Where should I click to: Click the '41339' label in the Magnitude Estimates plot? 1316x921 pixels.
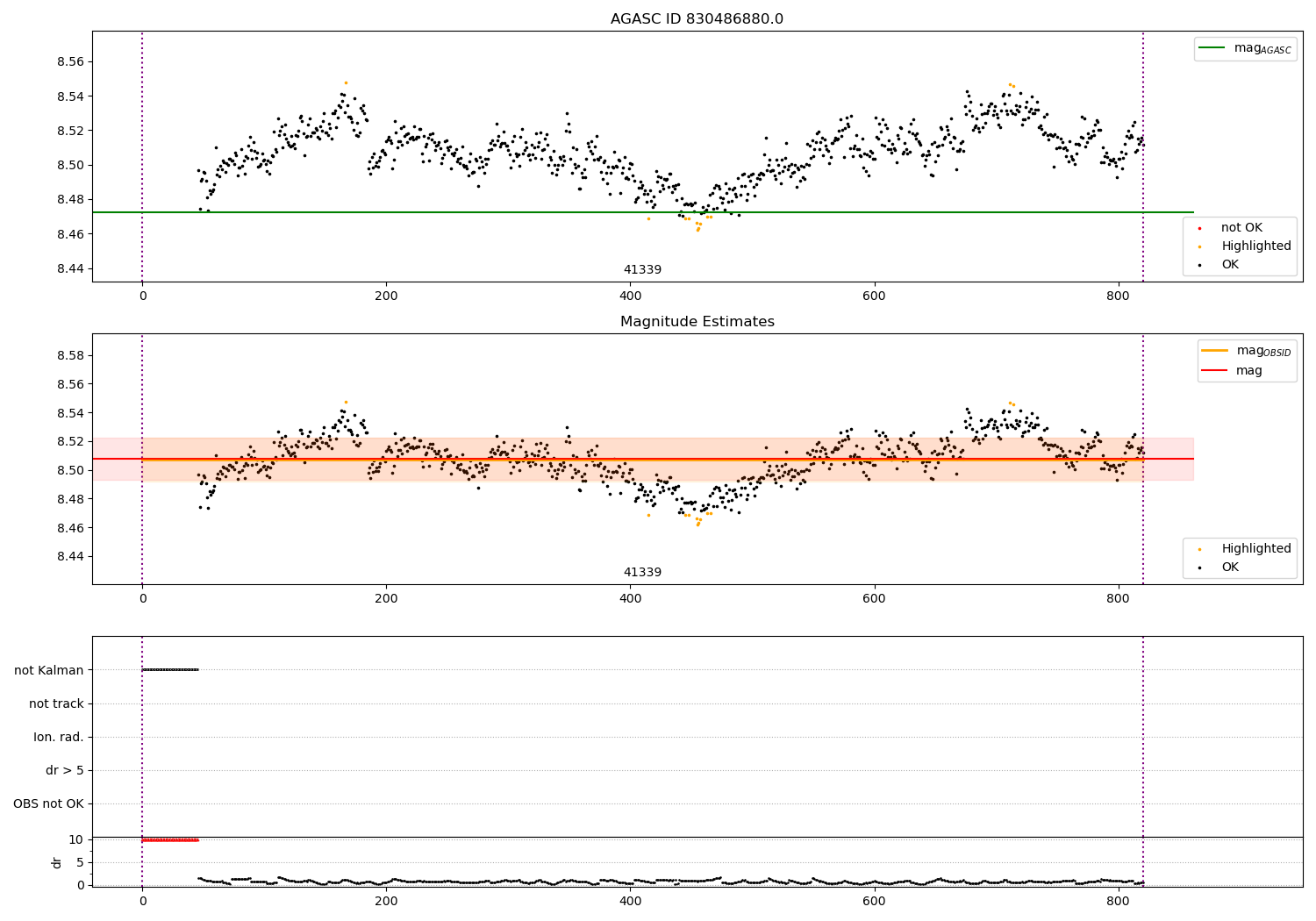(x=642, y=573)
